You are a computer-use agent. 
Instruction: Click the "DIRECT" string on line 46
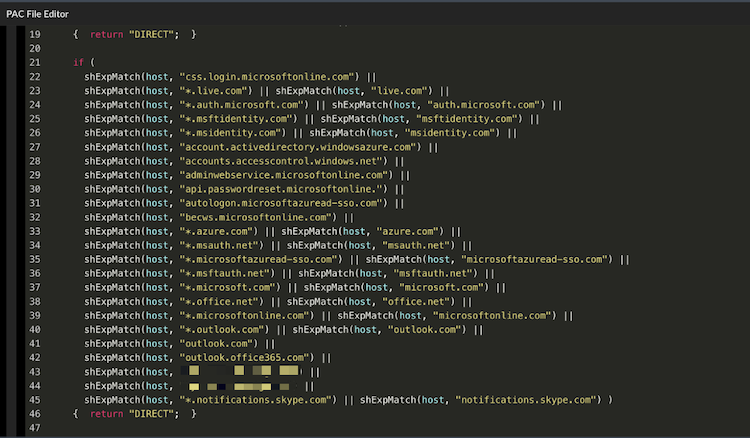[151, 414]
